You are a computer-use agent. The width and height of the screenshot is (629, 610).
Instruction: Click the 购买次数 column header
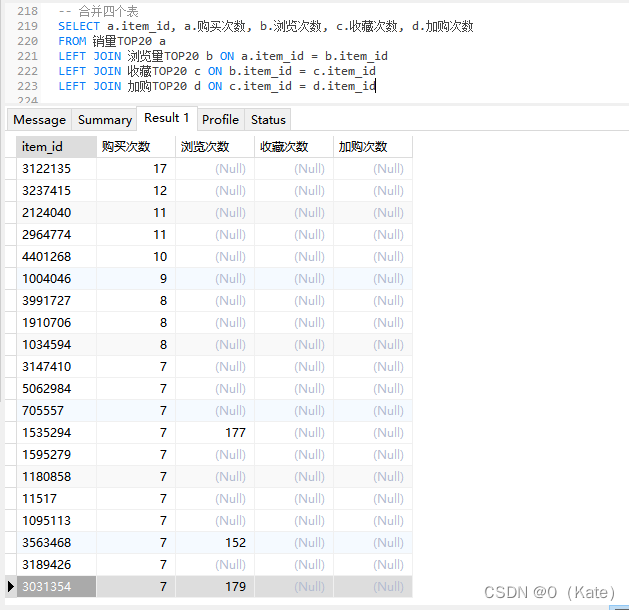136,147
